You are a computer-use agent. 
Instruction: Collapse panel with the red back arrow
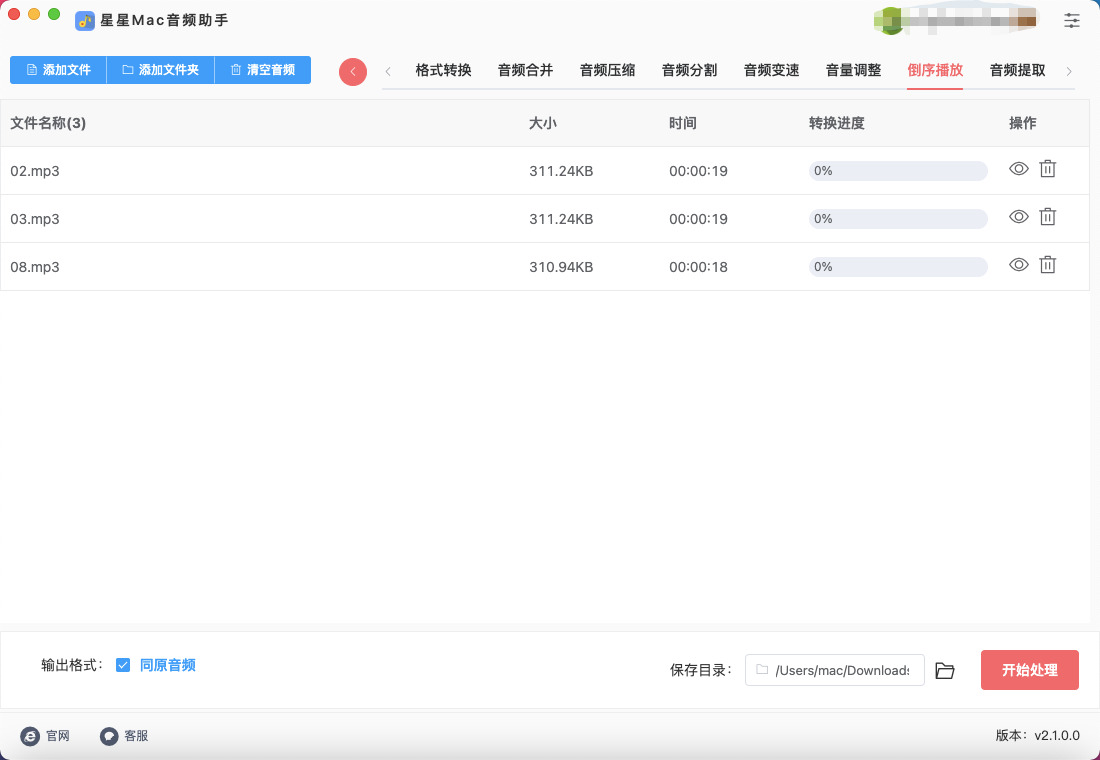click(353, 72)
